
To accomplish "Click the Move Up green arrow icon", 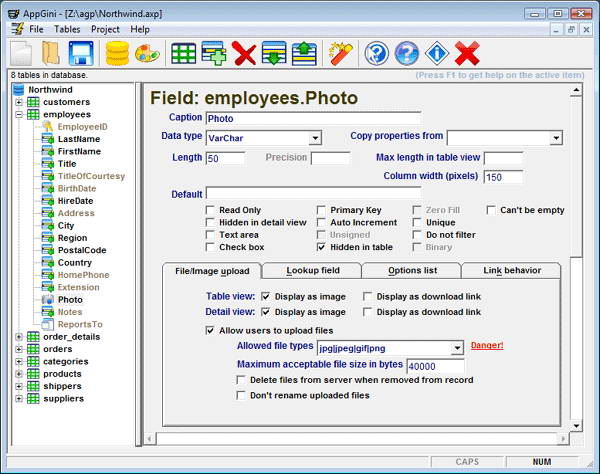I will point(304,54).
